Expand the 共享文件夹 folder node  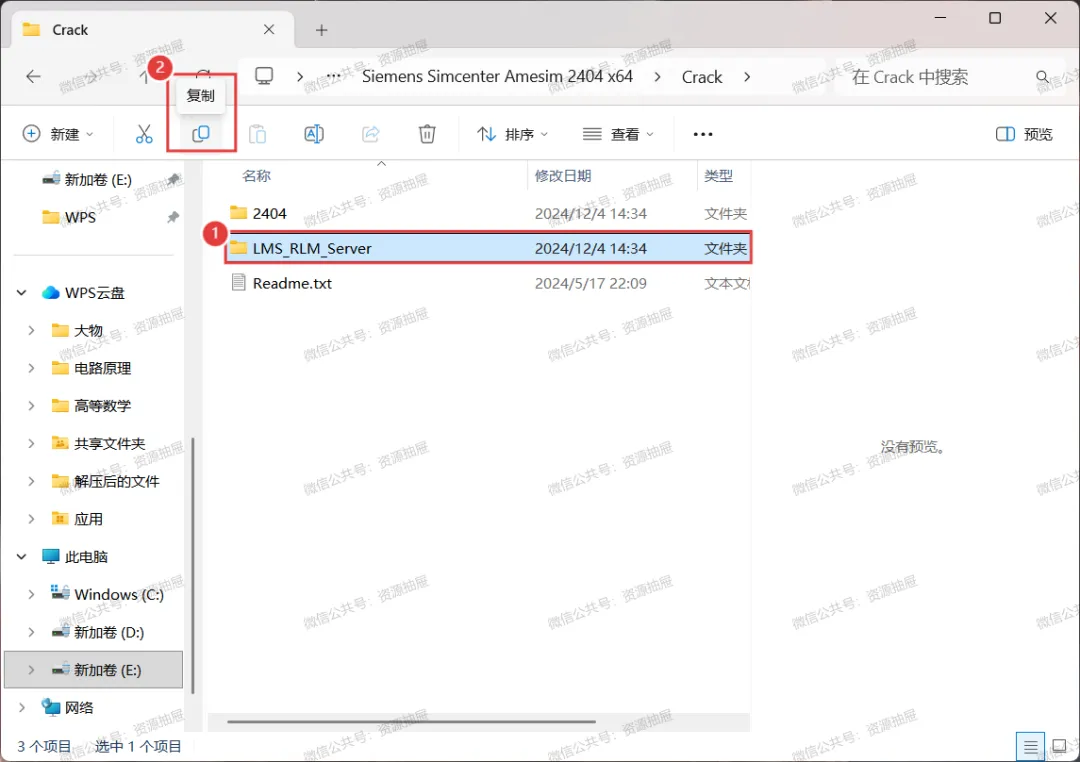pyautogui.click(x=31, y=444)
